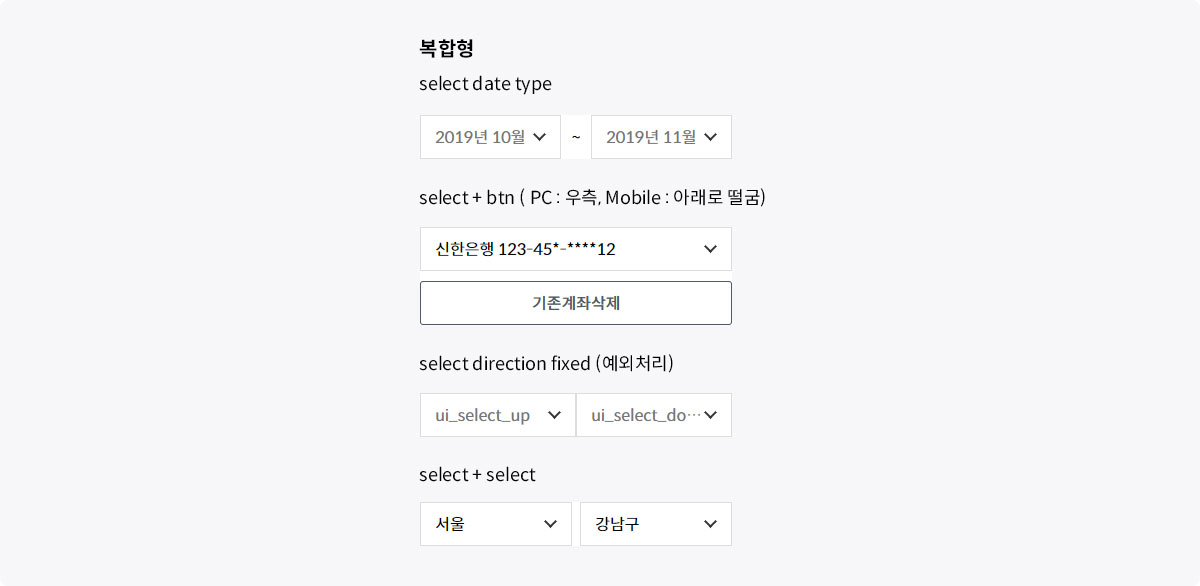1200x586 pixels.
Task: Click the chevron beside 2019년 11월
Action: click(x=711, y=137)
